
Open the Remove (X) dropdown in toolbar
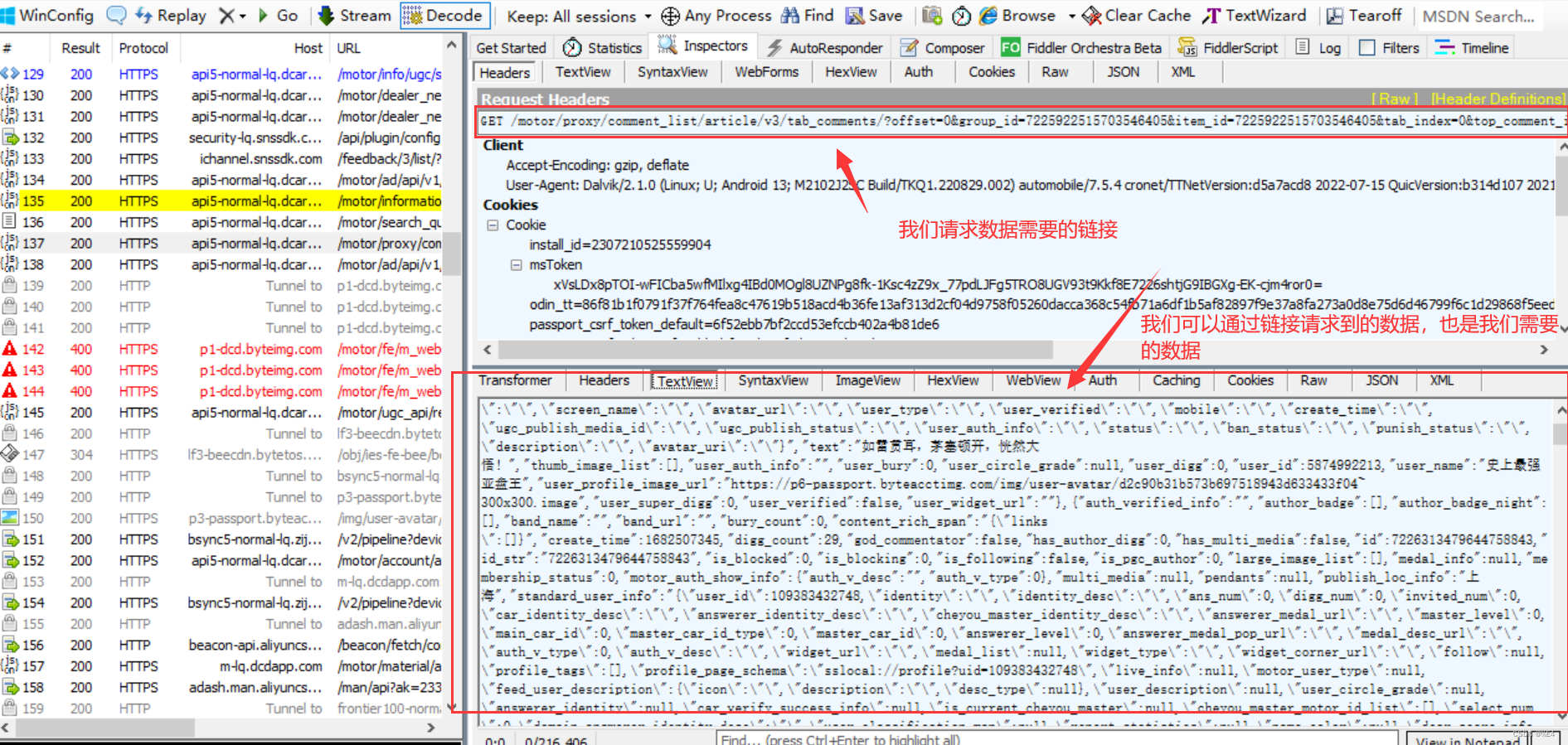(x=232, y=15)
